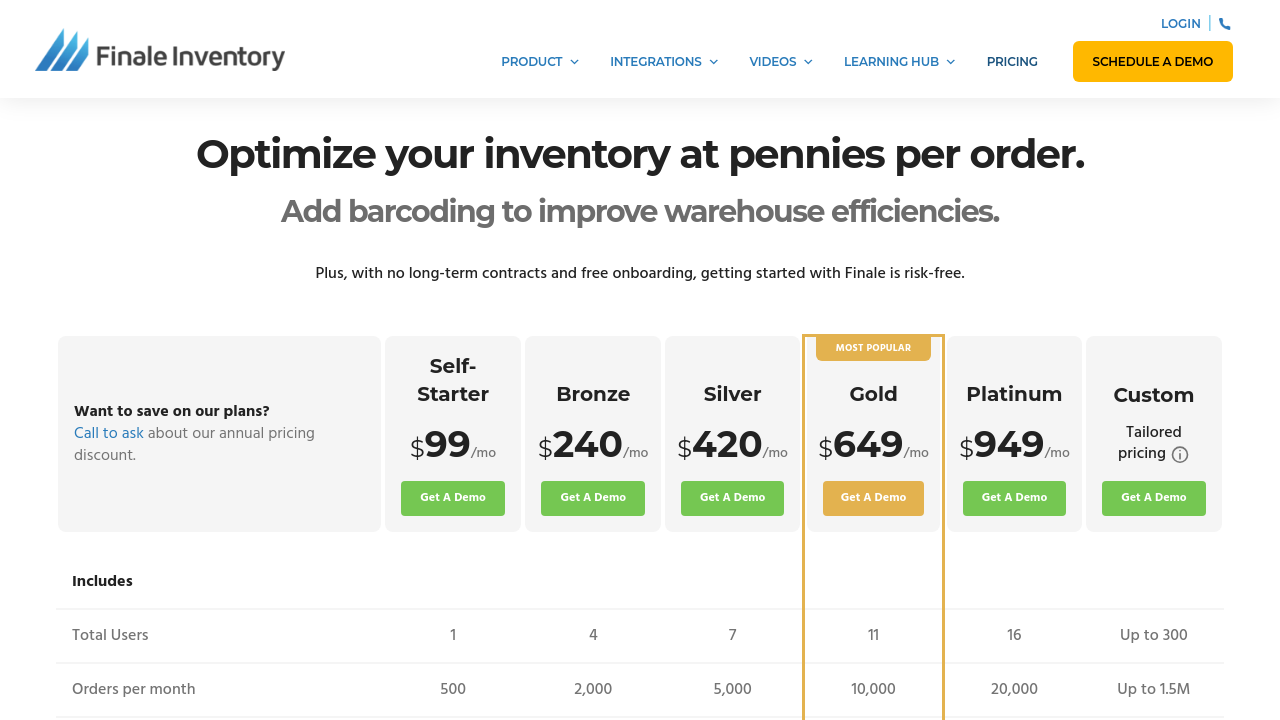Click the phone icon beside Login
Image resolution: width=1280 pixels, height=720 pixels.
coord(1225,24)
